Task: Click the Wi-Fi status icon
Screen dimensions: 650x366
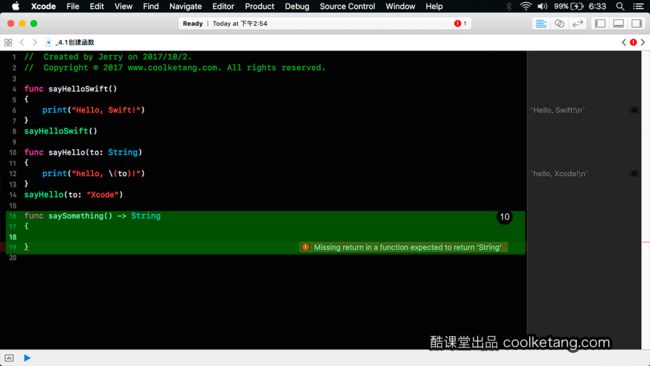Action: coord(526,6)
